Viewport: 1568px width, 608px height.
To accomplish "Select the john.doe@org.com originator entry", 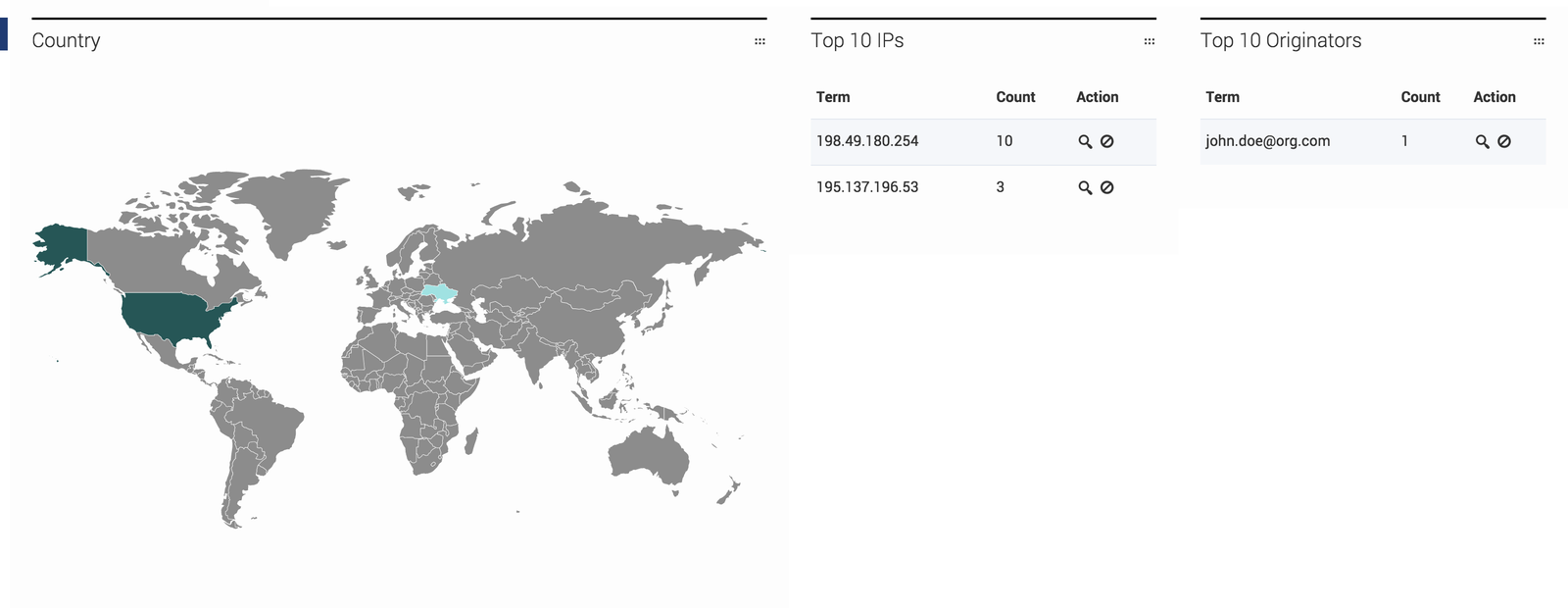I will pyautogui.click(x=1372, y=141).
